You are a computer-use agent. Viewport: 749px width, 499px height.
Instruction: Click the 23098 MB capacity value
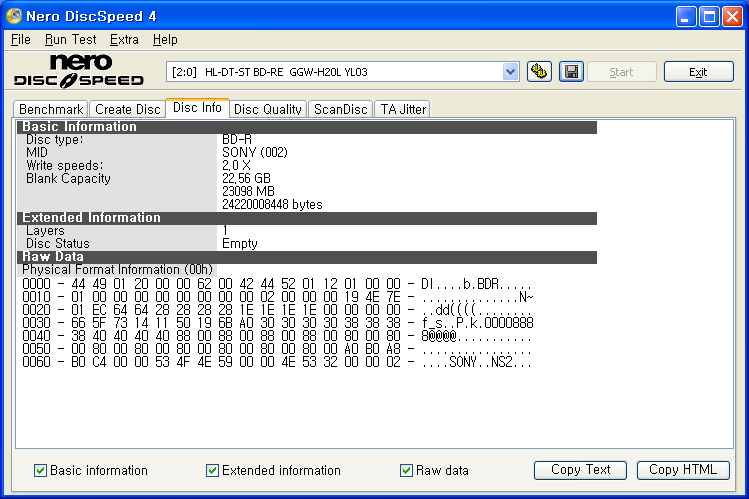click(x=248, y=191)
